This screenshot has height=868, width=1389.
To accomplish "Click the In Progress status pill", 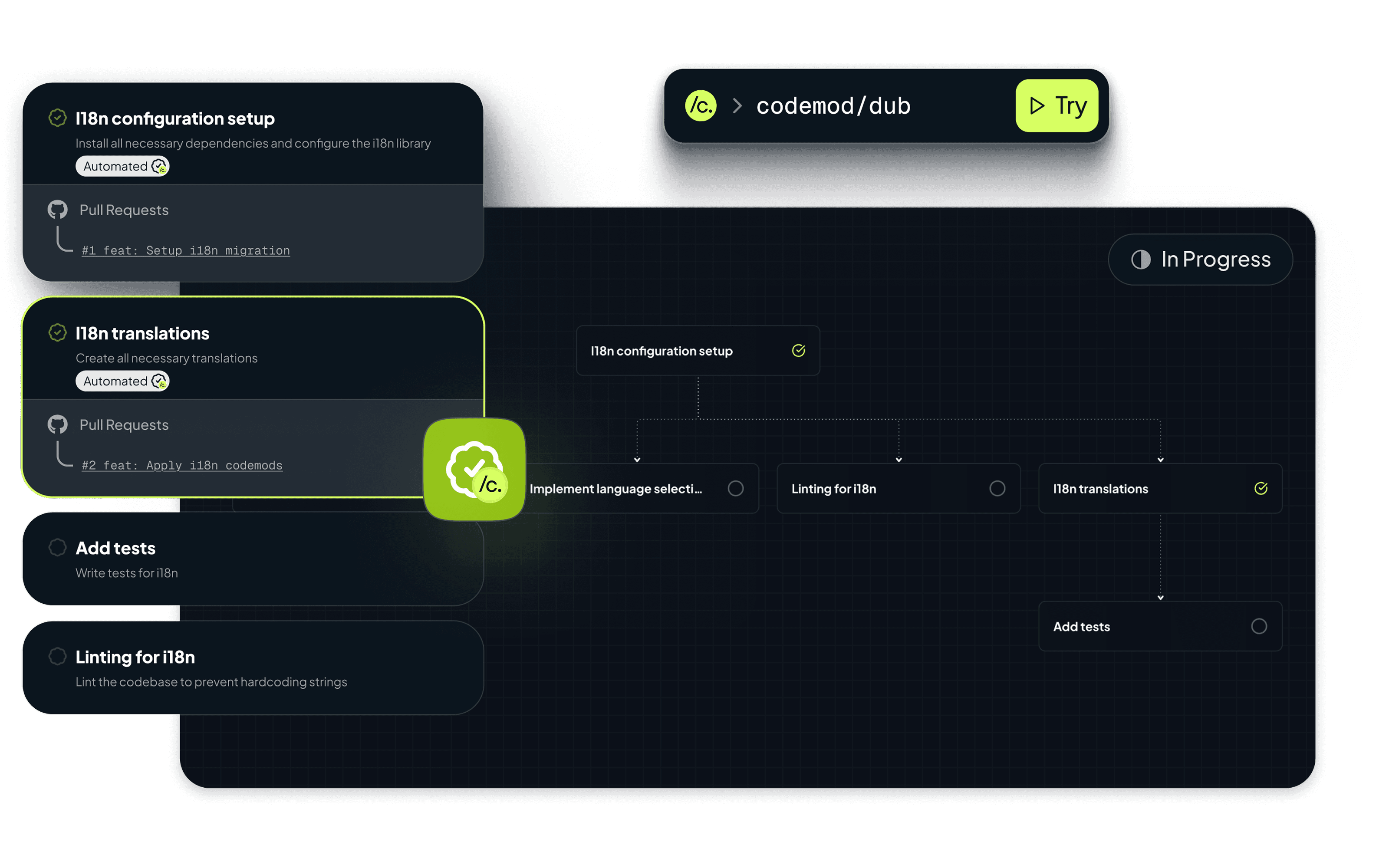I will [1200, 260].
